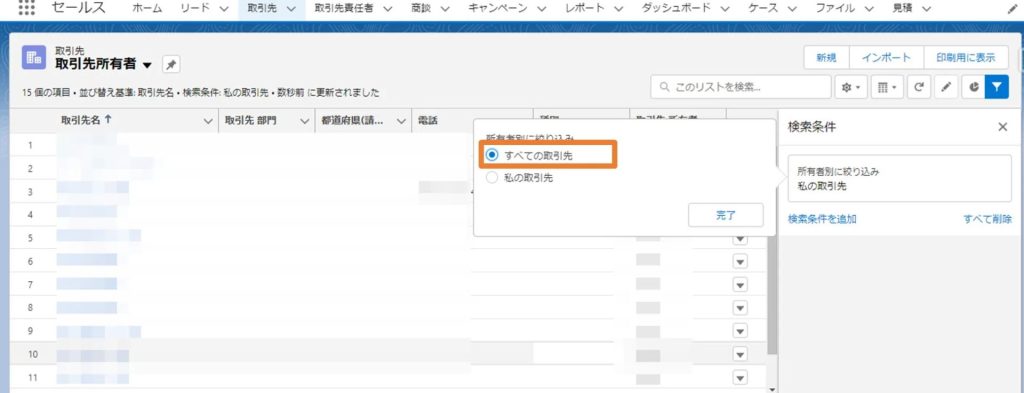The height and width of the screenshot is (393, 1024).
Task: Open the 取引先 部門 column header menu chevron
Action: [x=304, y=121]
